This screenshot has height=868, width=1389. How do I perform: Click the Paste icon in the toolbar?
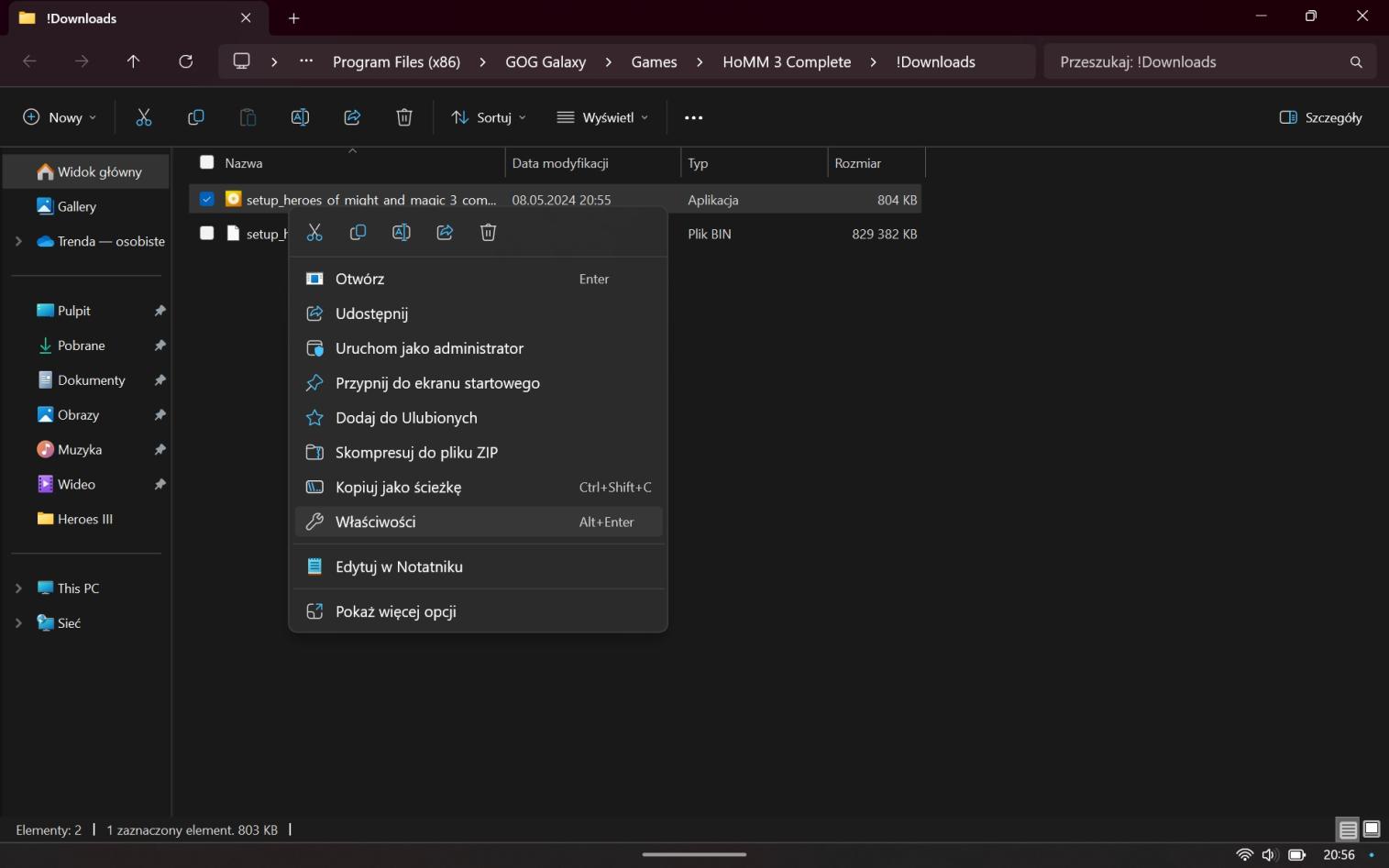coord(247,117)
